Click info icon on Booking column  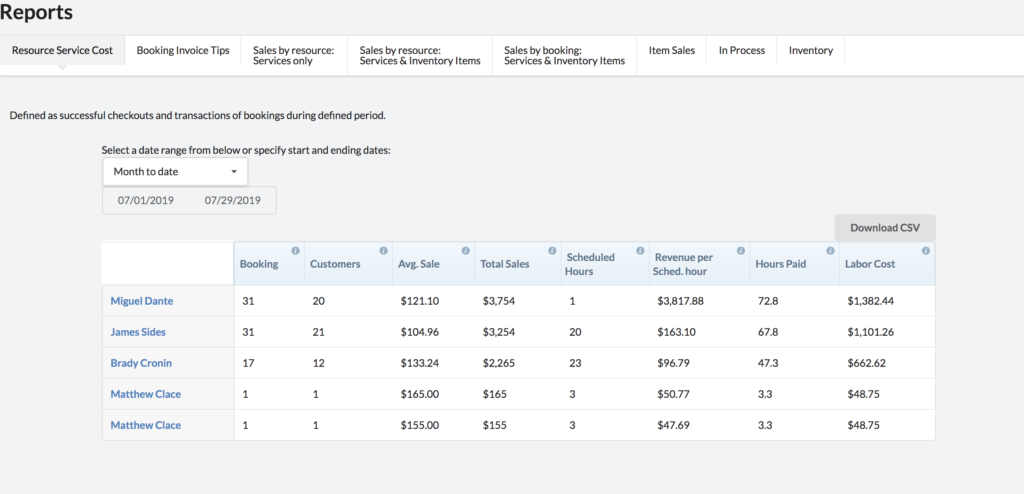point(295,250)
